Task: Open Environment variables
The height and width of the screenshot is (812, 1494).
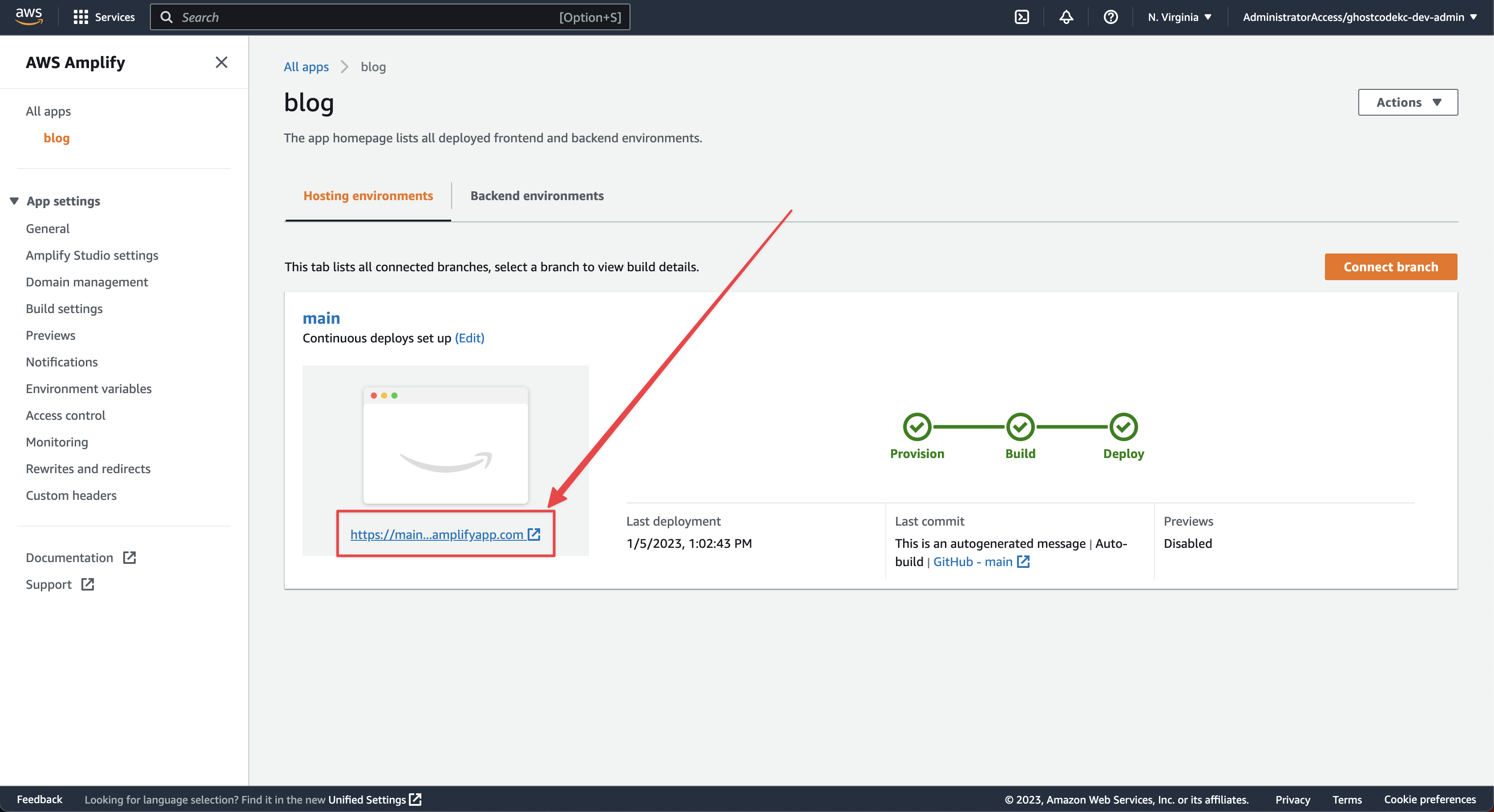Action: (89, 388)
